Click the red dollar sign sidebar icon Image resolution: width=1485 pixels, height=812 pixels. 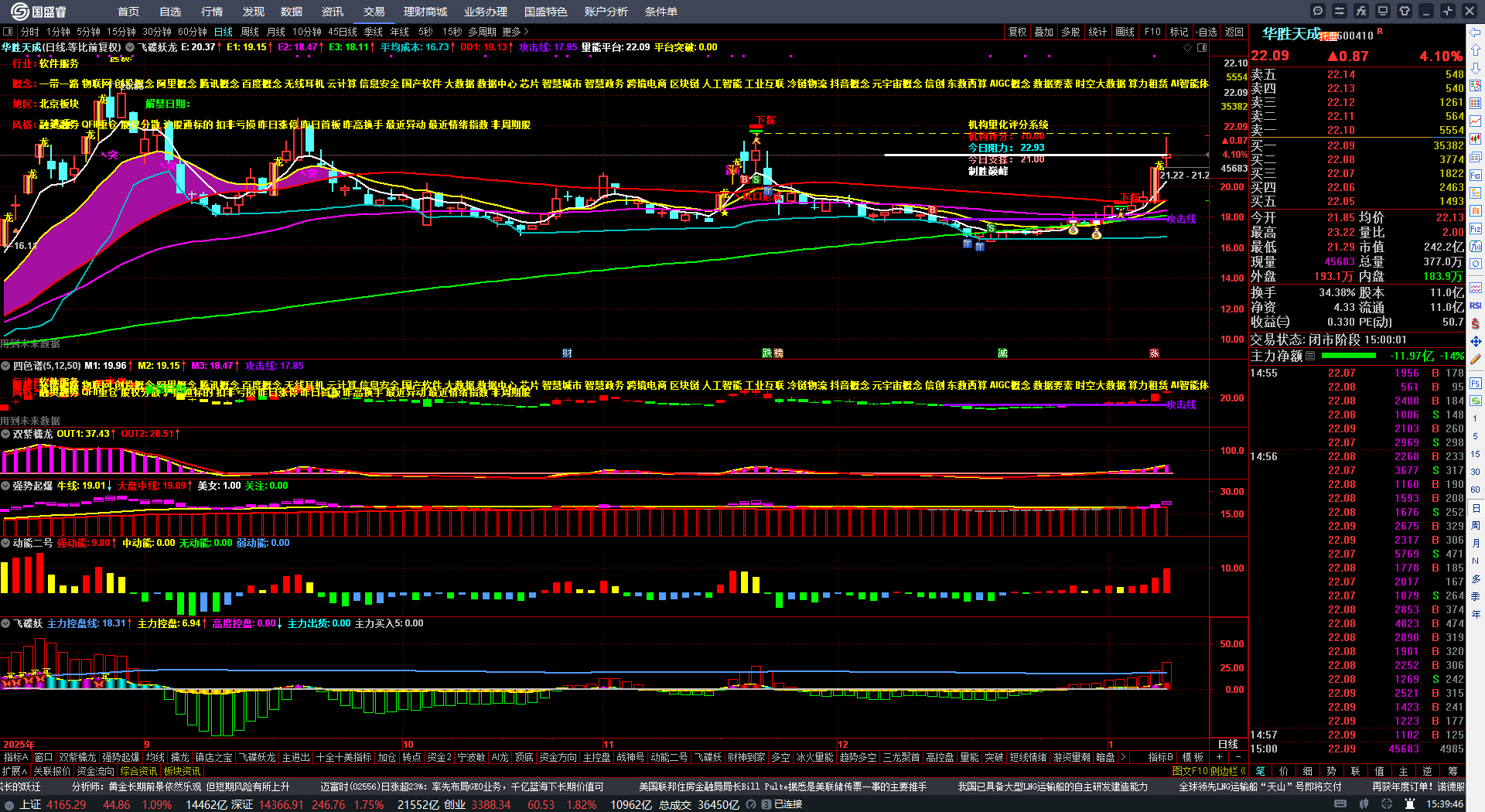click(x=1476, y=323)
